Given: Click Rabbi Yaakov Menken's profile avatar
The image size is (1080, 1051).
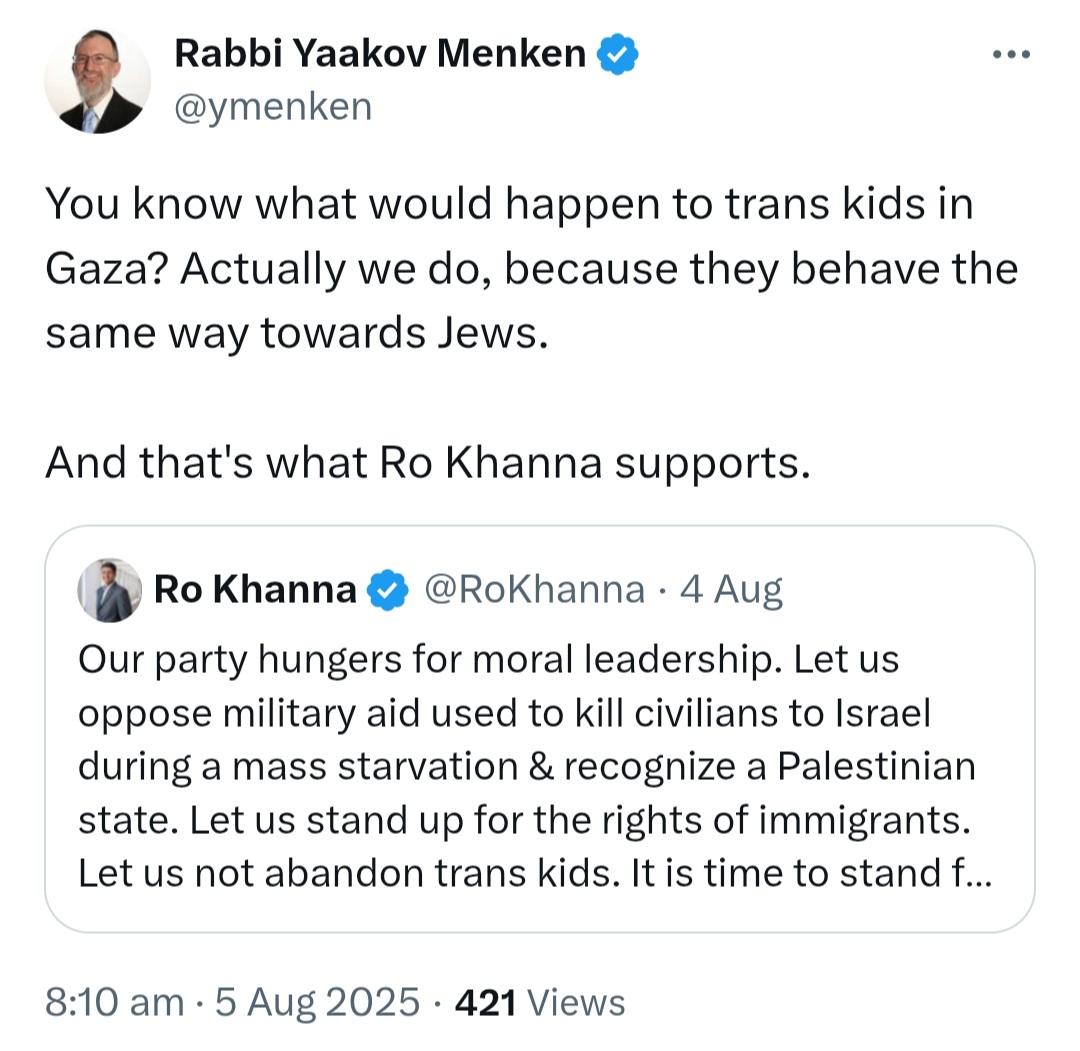Looking at the screenshot, I should pyautogui.click(x=98, y=82).
